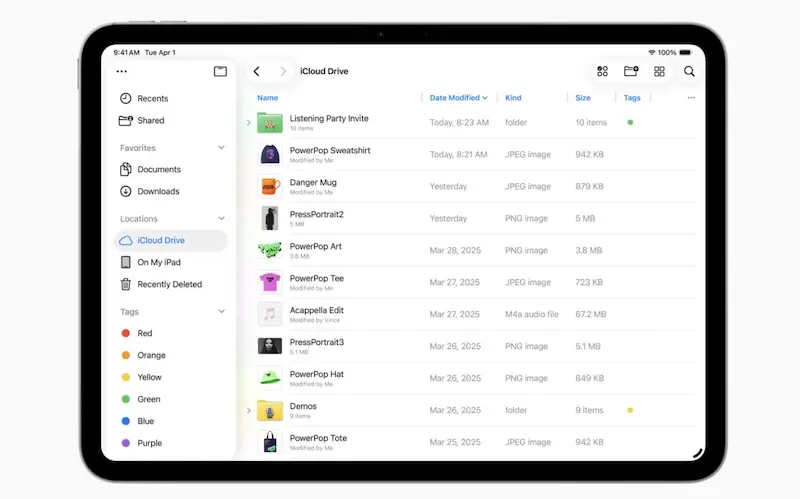The width and height of the screenshot is (800, 499).
Task: Open the view options grouping icon
Action: (603, 71)
